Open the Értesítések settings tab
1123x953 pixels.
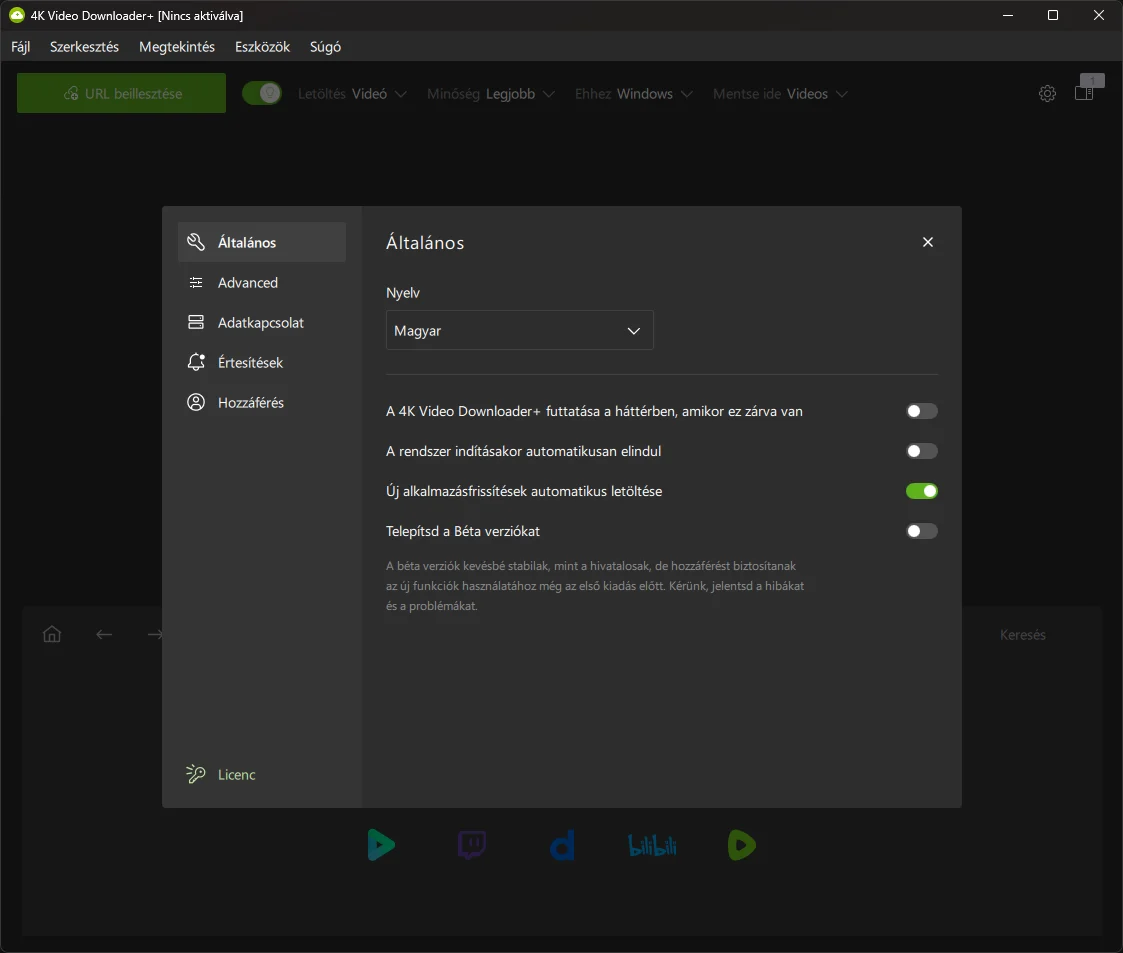[261, 362]
